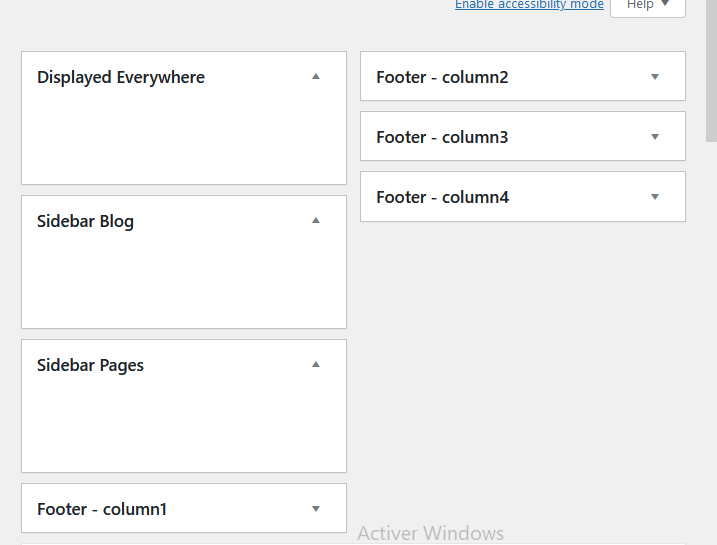Collapse the Sidebar Blog panel arrow
This screenshot has width=717, height=545.
316,221
